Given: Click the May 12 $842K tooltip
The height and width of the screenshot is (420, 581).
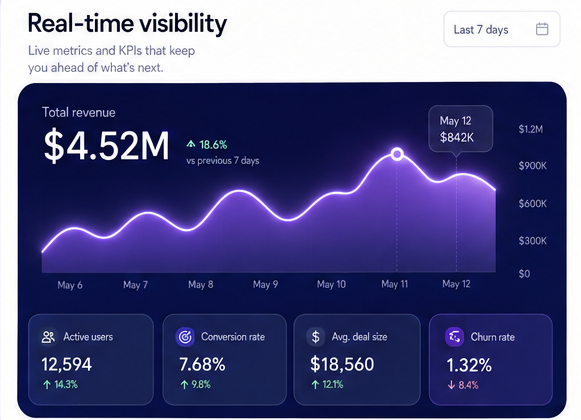Looking at the screenshot, I should tap(461, 129).
